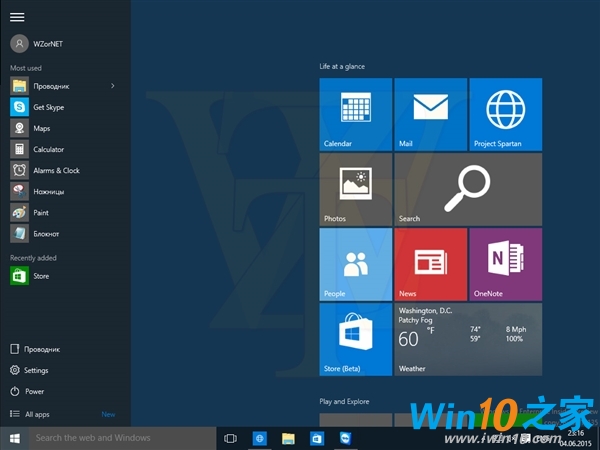
Task: Open the Store (Beta) tile
Action: pos(356,339)
